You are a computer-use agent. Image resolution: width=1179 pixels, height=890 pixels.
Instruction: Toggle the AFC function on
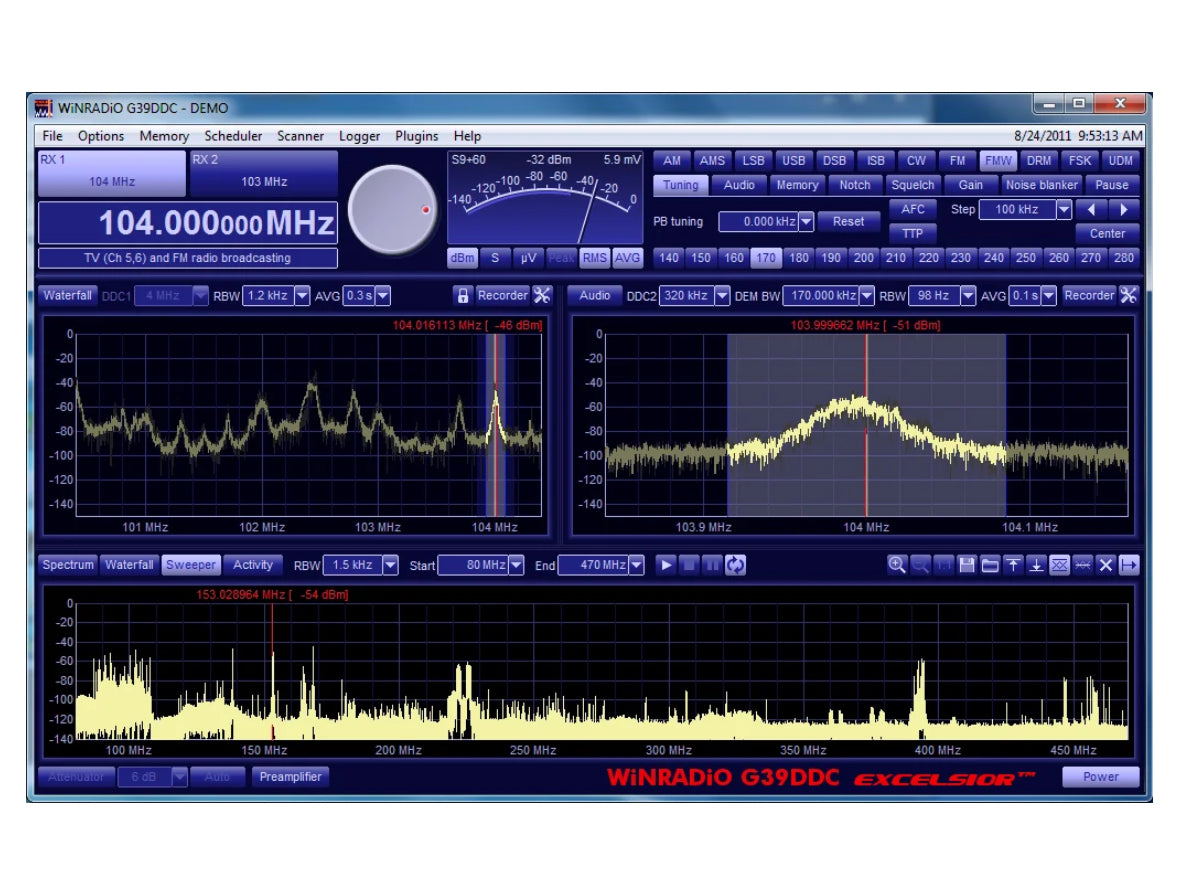pyautogui.click(x=913, y=209)
